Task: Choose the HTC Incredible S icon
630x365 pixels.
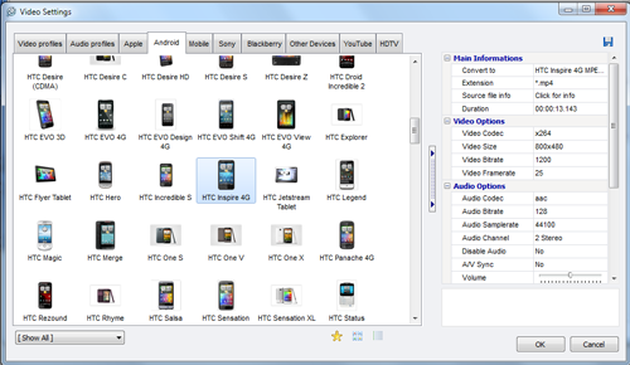Action: (166, 174)
